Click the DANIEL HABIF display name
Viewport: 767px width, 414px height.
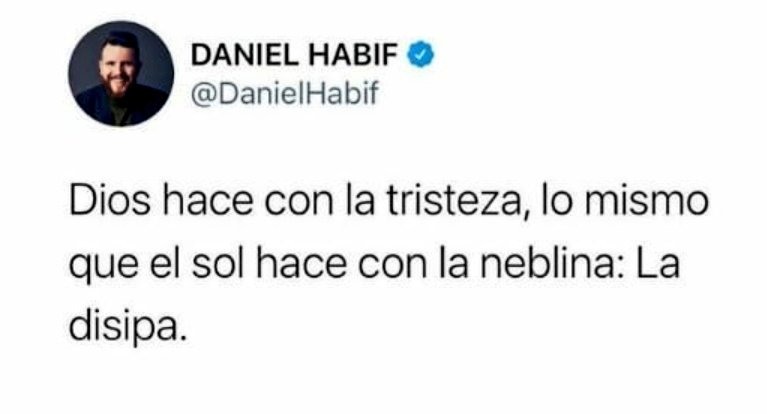(x=294, y=55)
